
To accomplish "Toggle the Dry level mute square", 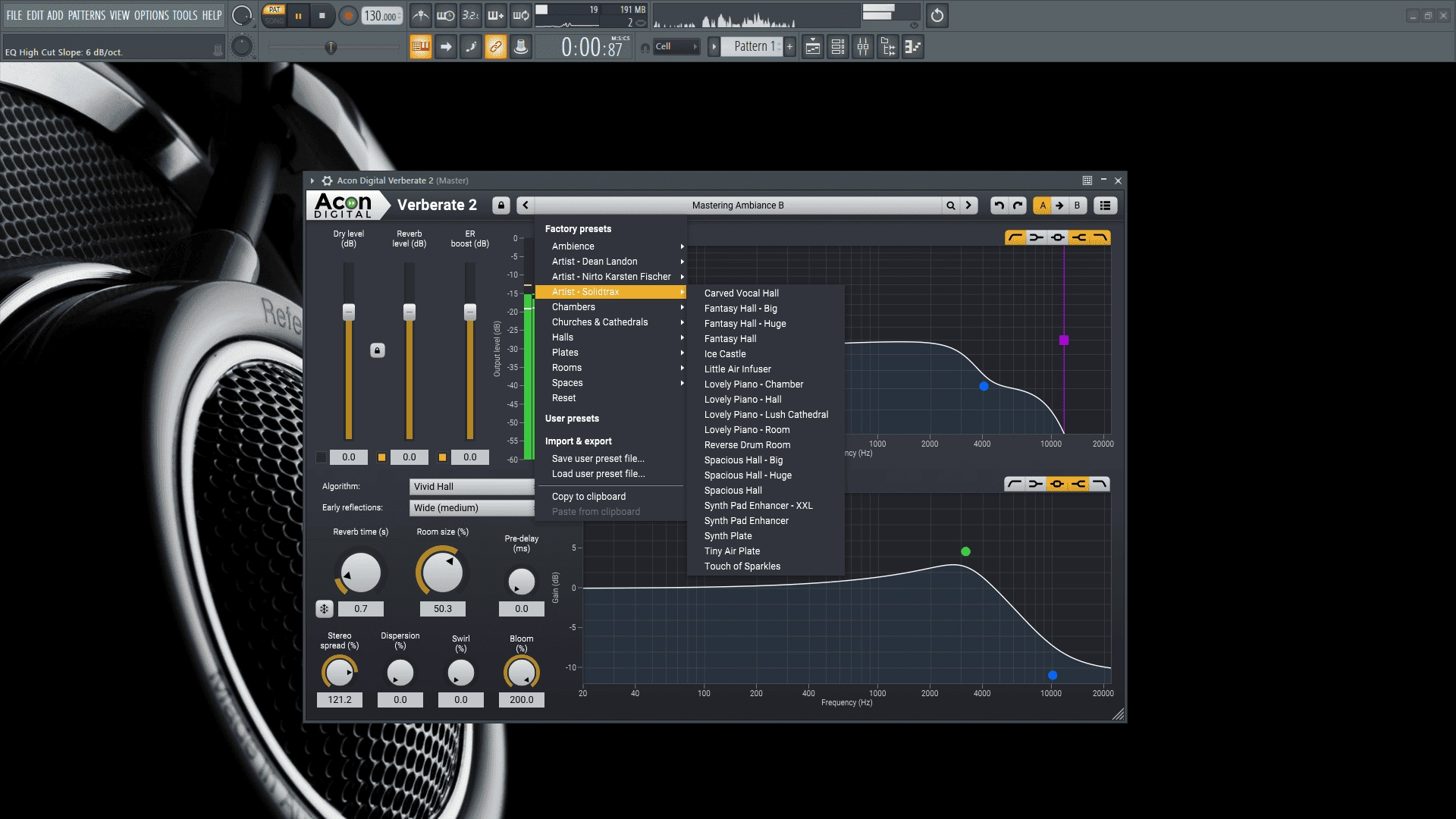I will point(322,457).
